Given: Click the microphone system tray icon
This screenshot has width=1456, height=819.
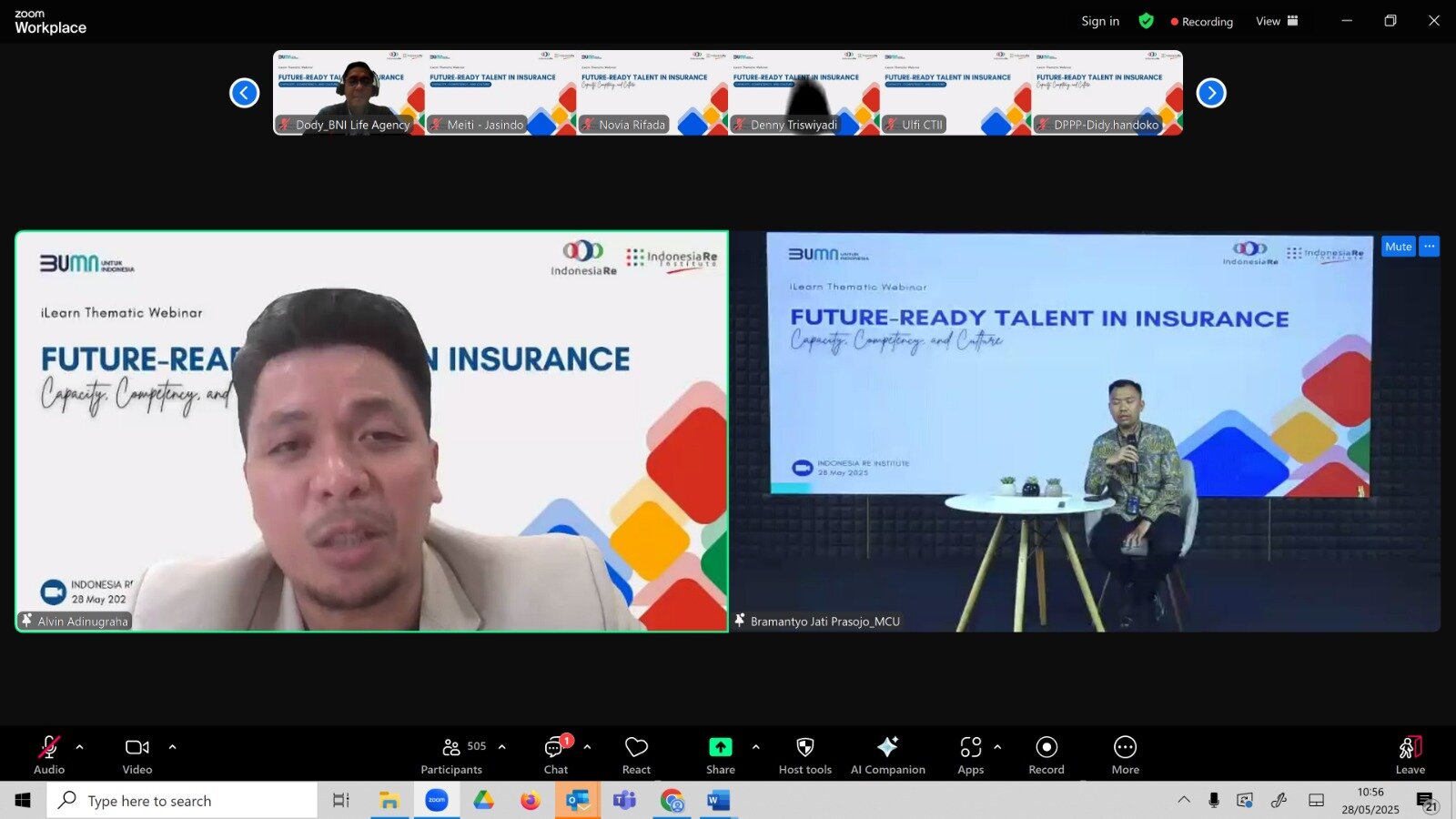Looking at the screenshot, I should pyautogui.click(x=1214, y=800).
